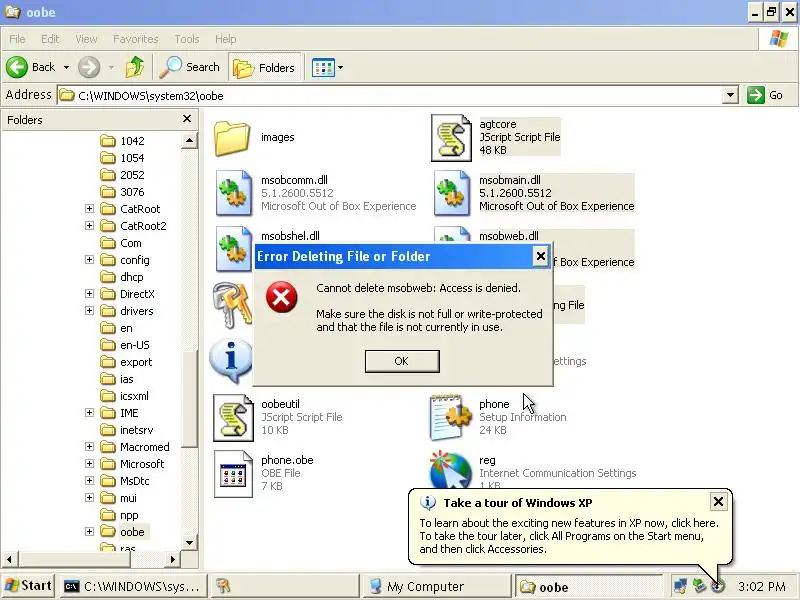Viewport: 800px width, 600px height.
Task: Open the Help menu
Action: tap(226, 39)
